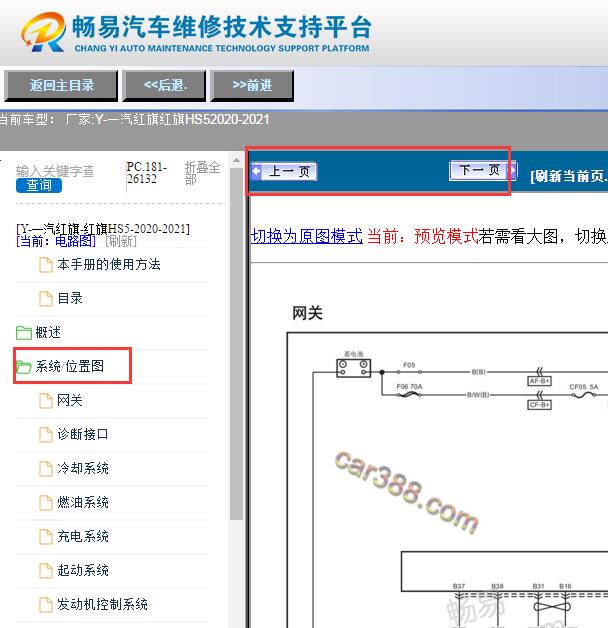Click the file icon beside 网关
Image resolution: width=608 pixels, height=628 pixels.
point(46,401)
